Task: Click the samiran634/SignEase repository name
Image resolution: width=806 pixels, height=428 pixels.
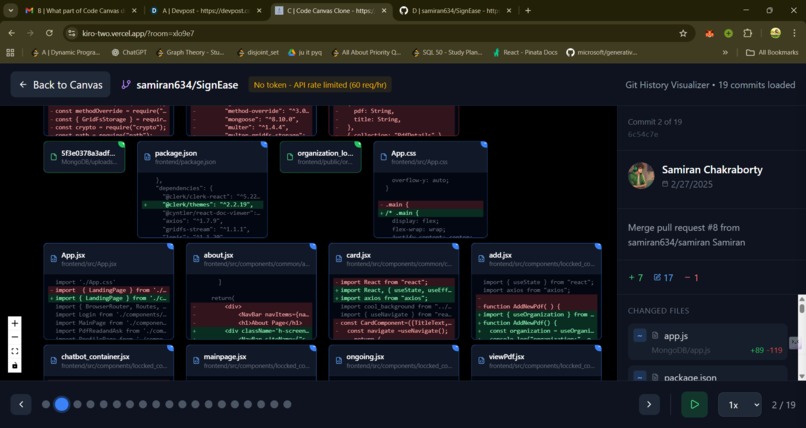Action: tap(187, 85)
